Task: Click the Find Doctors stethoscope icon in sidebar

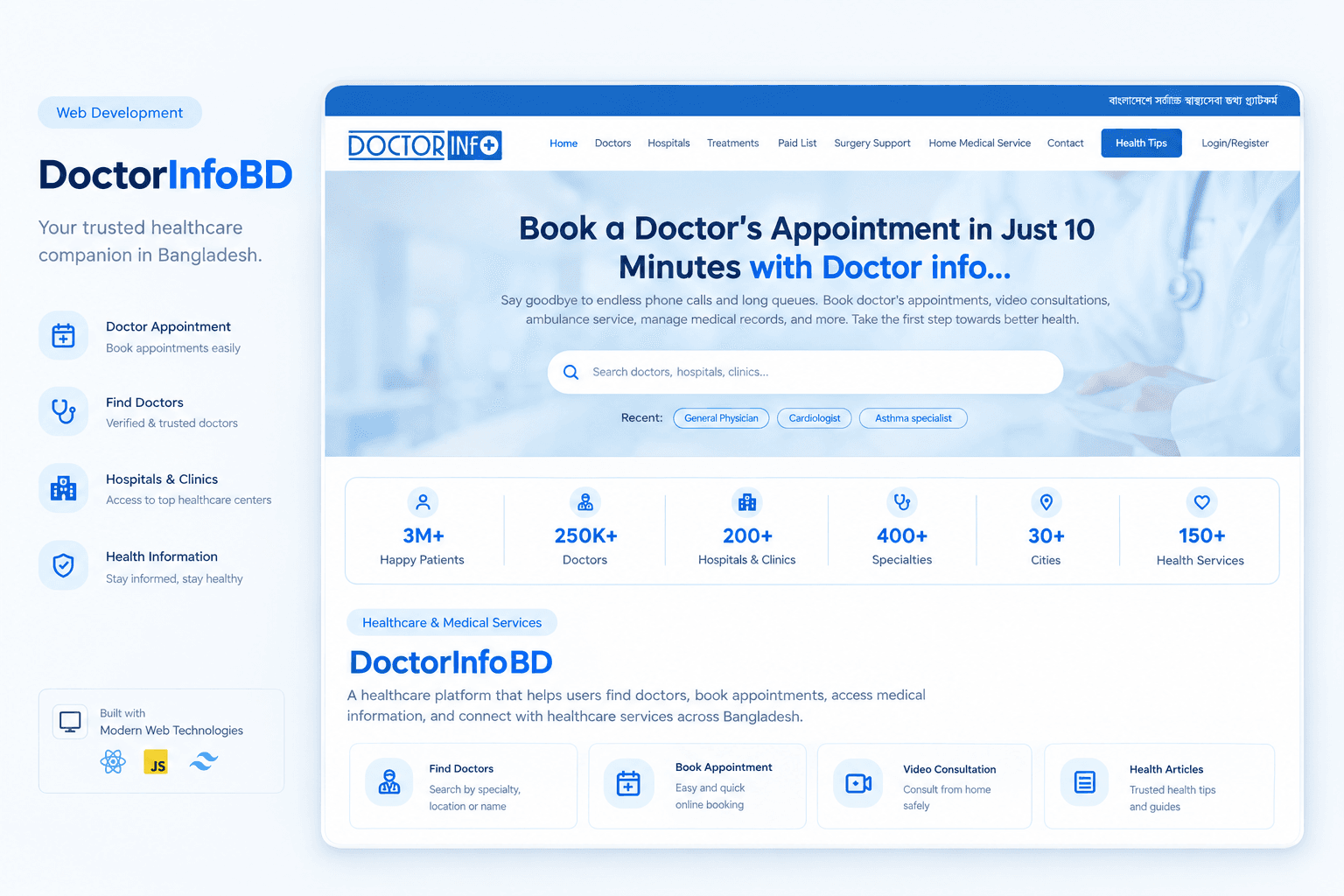Action: tap(63, 411)
